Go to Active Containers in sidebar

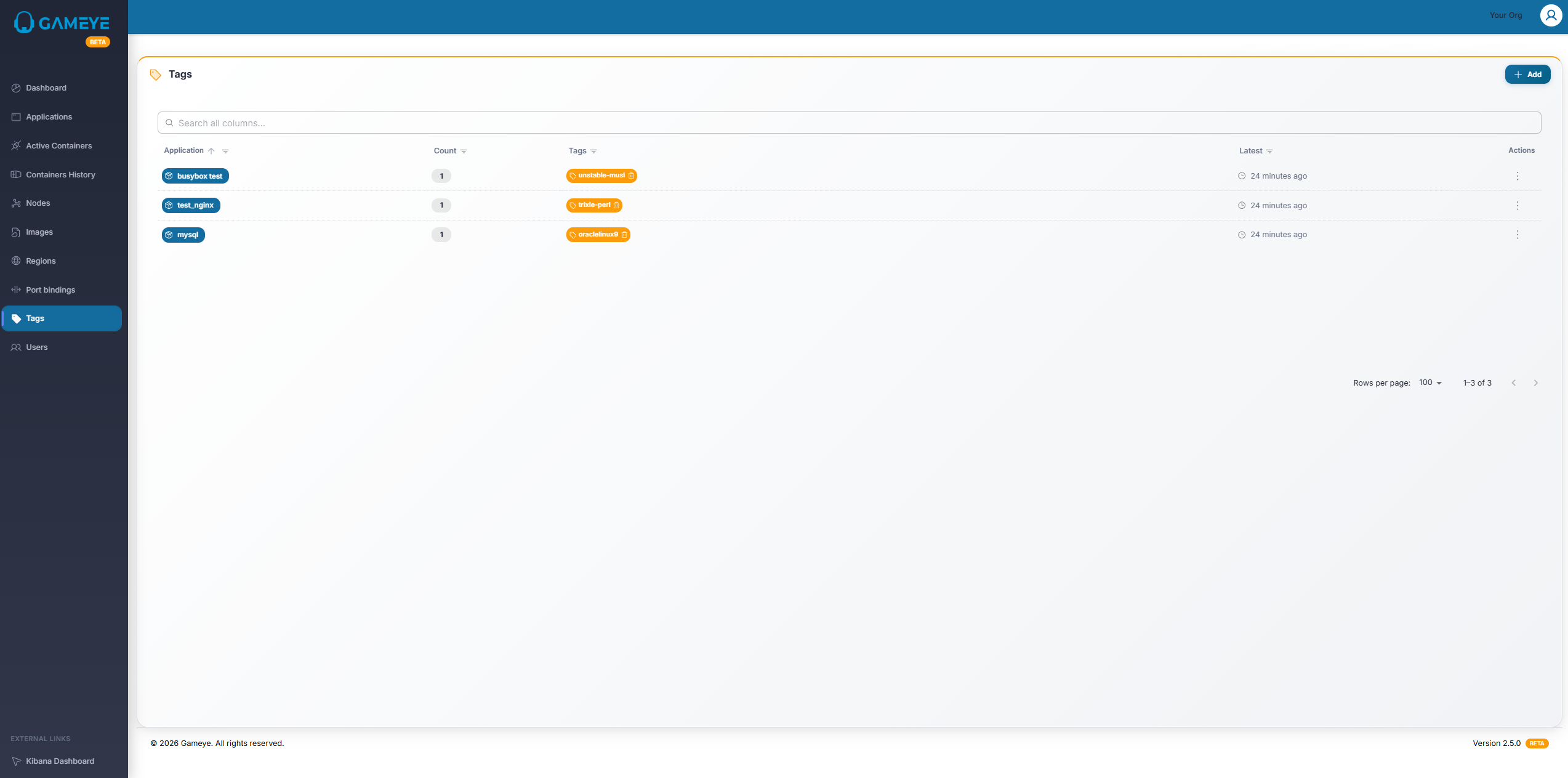click(x=58, y=146)
